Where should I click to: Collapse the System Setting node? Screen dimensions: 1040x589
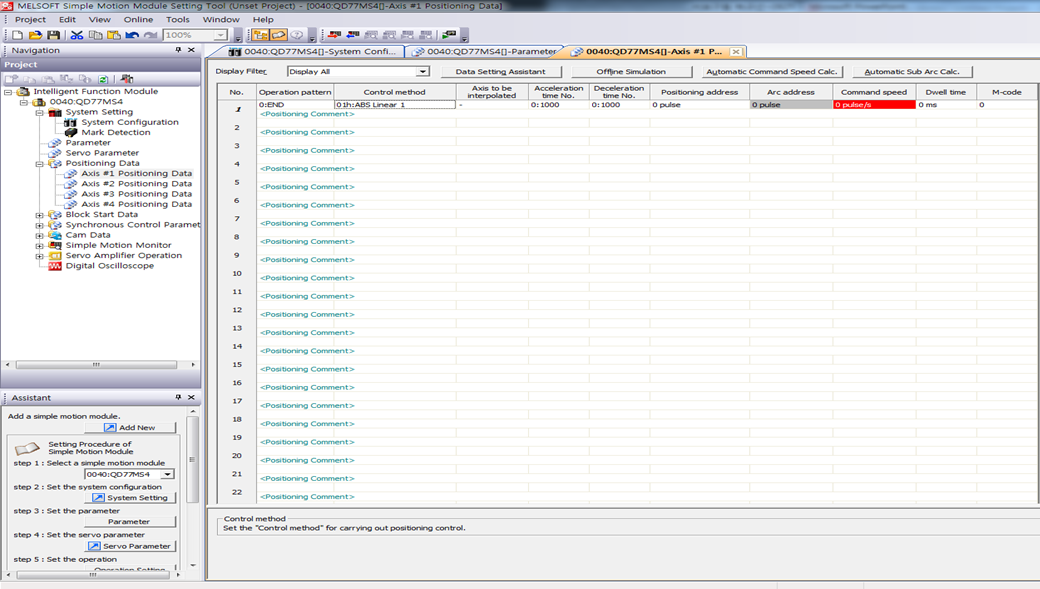click(x=40, y=112)
